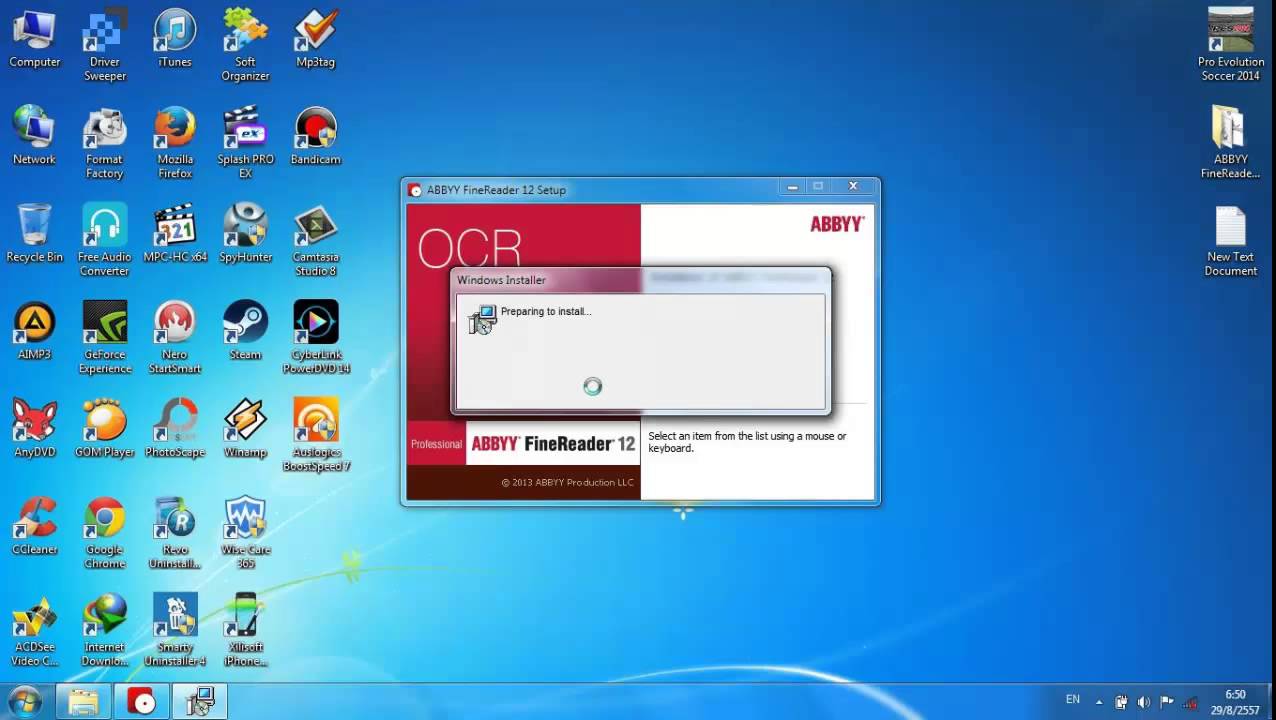Launch iTunes from the desktop
1276x720 pixels.
pos(175,40)
